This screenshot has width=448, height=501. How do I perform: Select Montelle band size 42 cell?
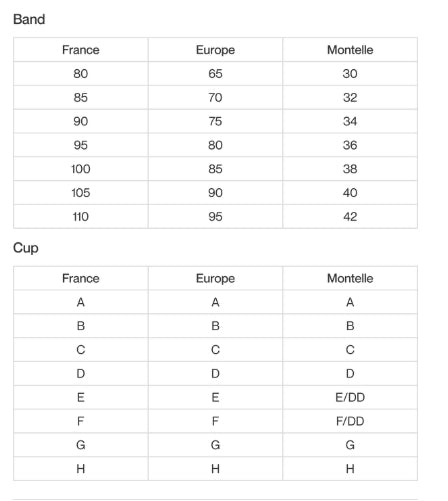(x=350, y=217)
